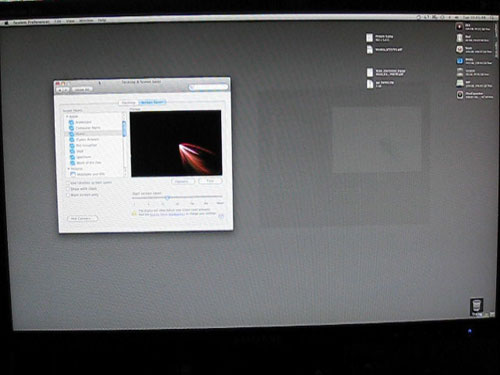500x375 pixels.
Task: Select the Trash icon on desktop
Action: click(x=477, y=306)
